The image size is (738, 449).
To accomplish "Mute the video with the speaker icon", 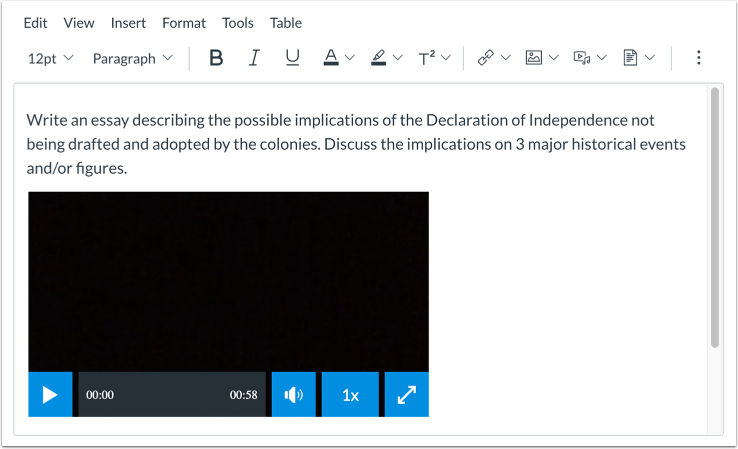I will pos(294,394).
